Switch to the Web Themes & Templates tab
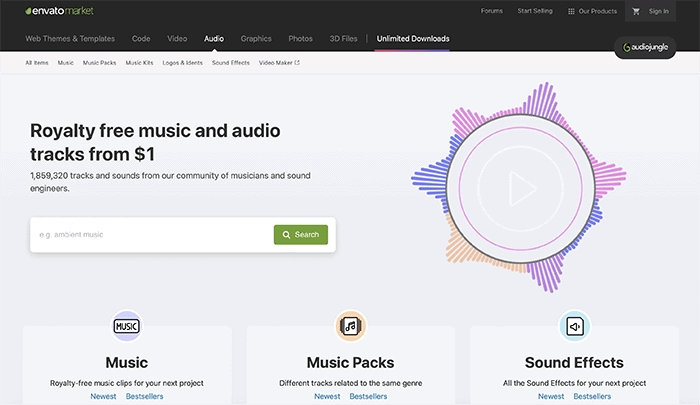Screen dimensions: 700x405 pos(70,39)
